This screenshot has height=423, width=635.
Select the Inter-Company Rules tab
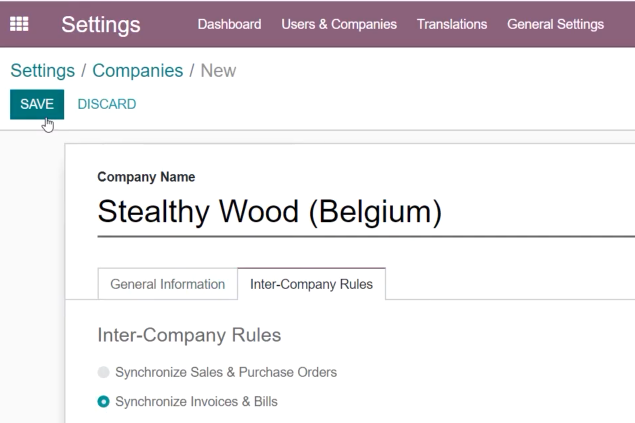pos(311,284)
